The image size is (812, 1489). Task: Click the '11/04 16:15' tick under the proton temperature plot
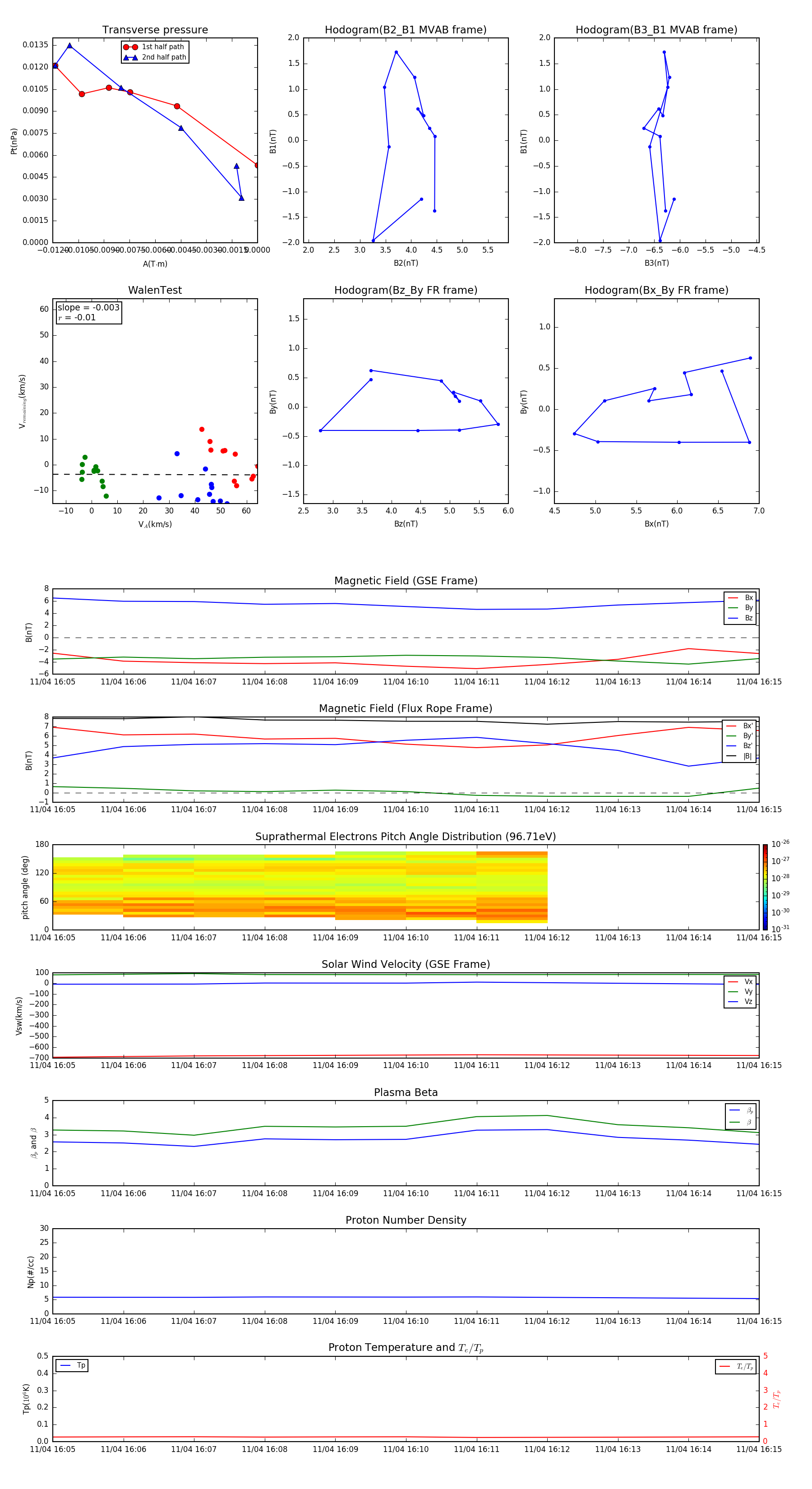(759, 1449)
